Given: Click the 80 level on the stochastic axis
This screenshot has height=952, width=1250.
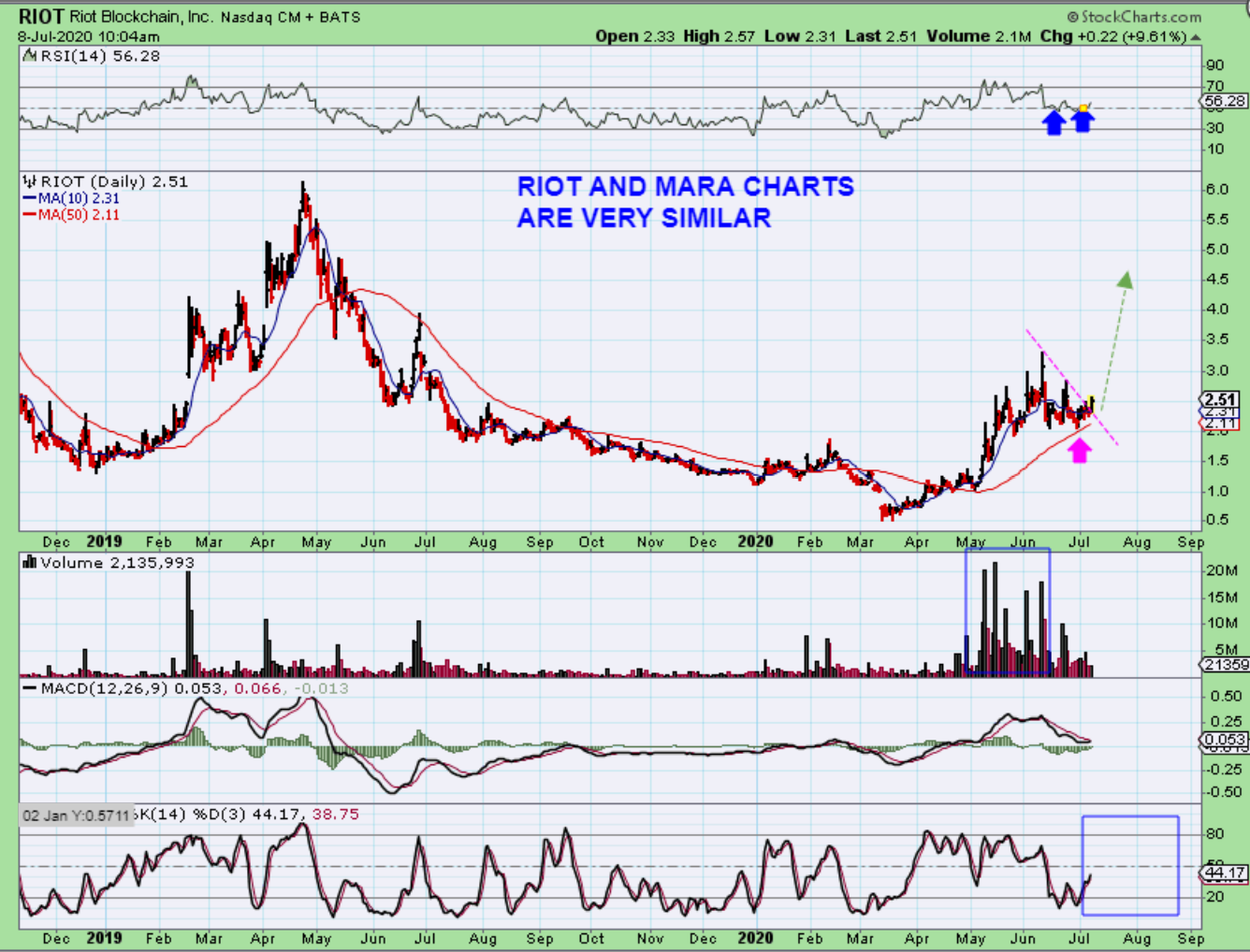Looking at the screenshot, I should [1214, 834].
